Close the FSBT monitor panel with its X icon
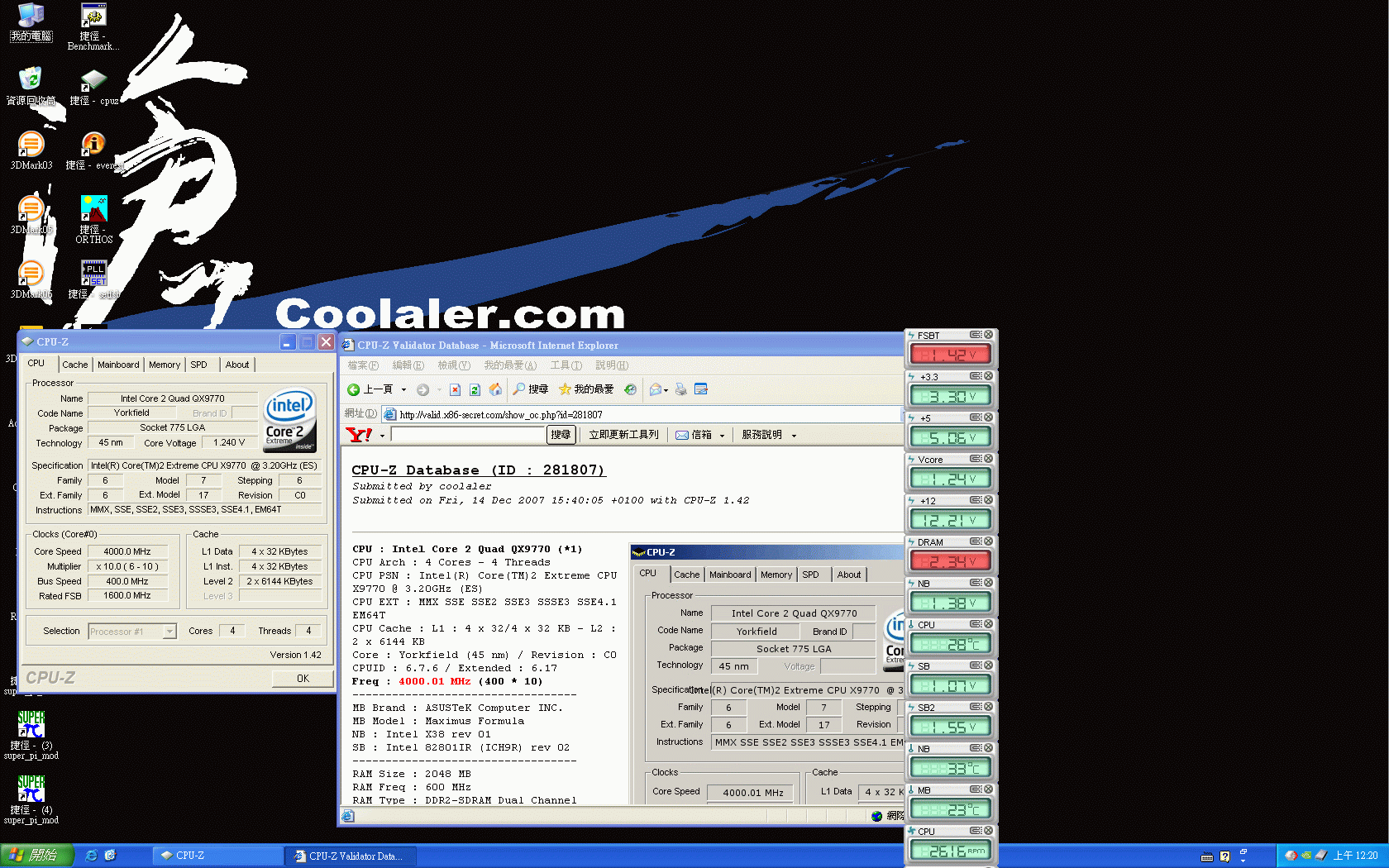 (988, 335)
